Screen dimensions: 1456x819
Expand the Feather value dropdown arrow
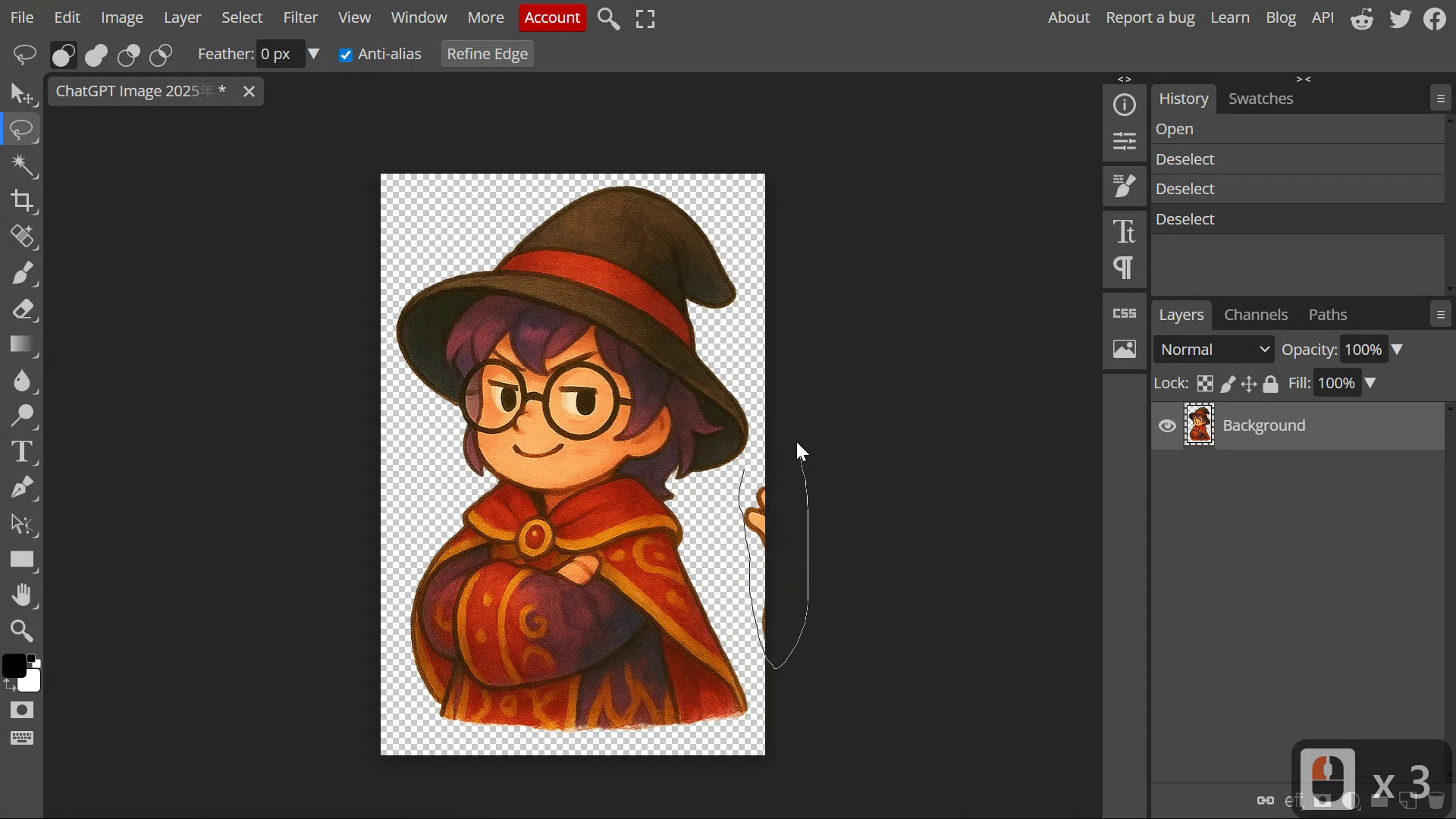point(313,54)
